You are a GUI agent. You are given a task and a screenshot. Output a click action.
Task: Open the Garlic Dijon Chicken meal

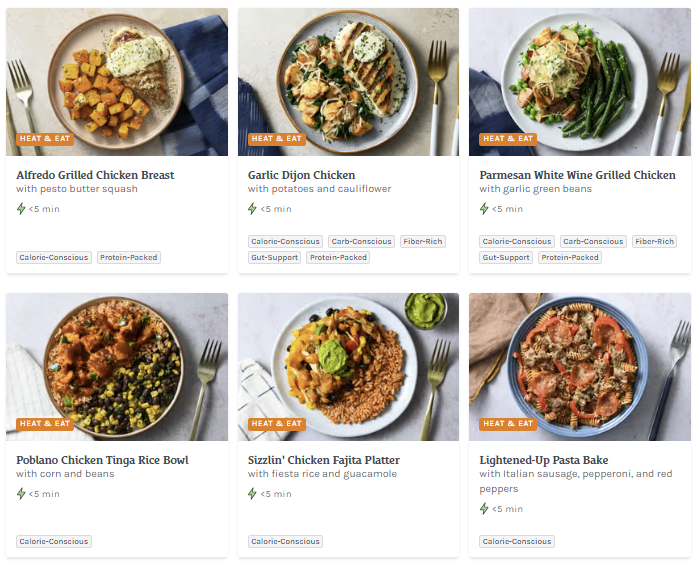pyautogui.click(x=301, y=175)
